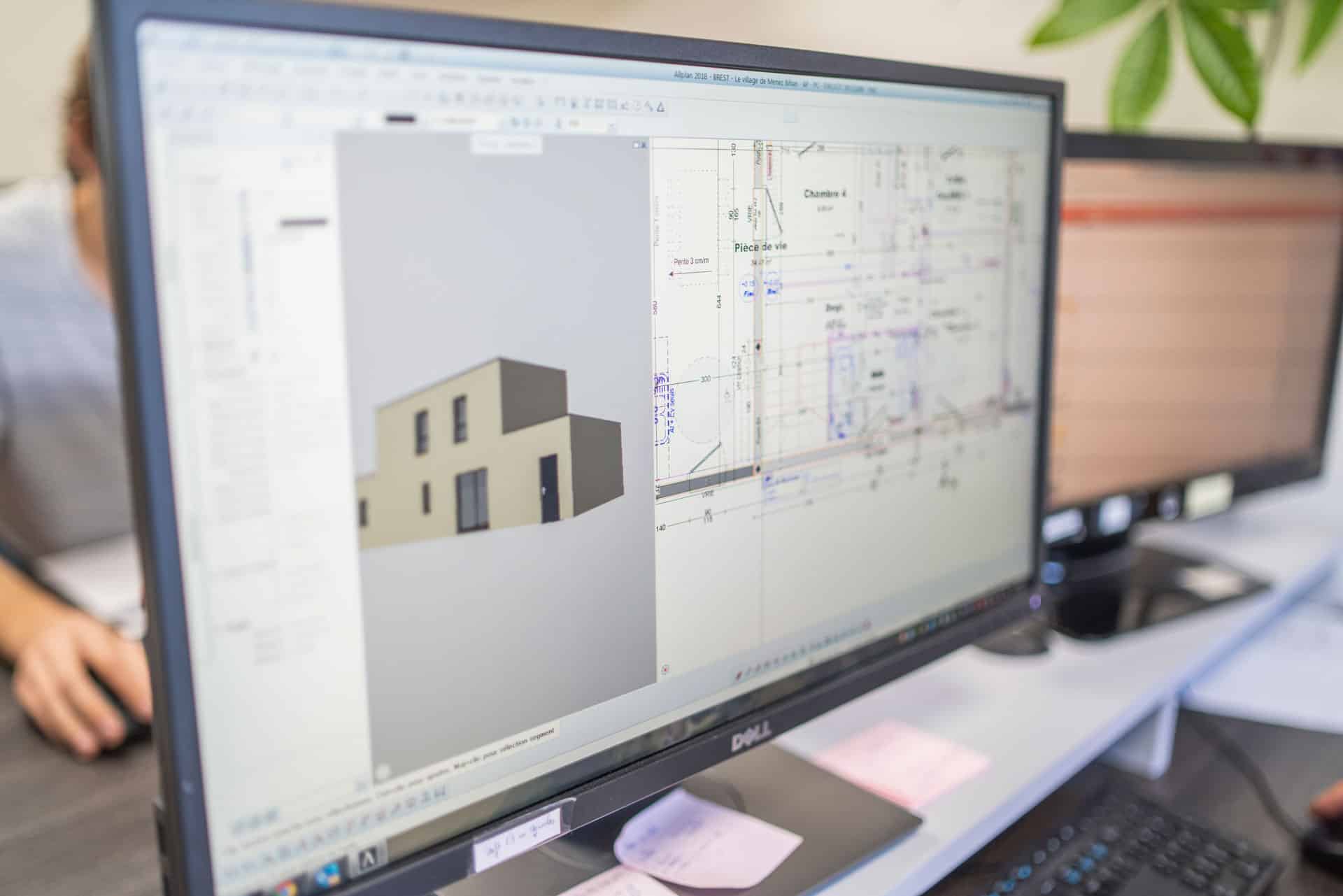Click the dark line preview in left palette
Screen dimensions: 1343x896
tap(304, 222)
